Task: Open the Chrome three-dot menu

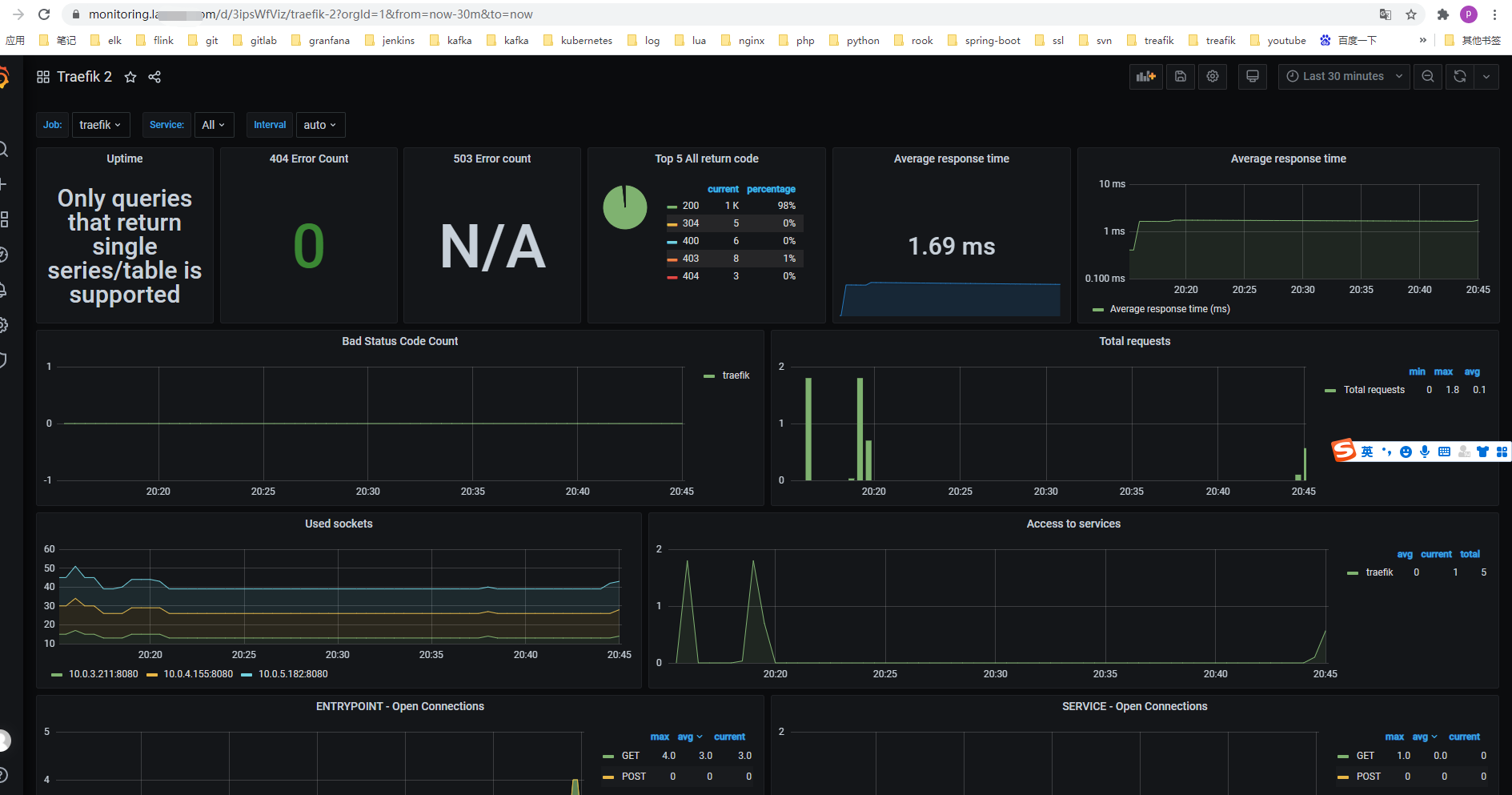Action: [x=1494, y=14]
